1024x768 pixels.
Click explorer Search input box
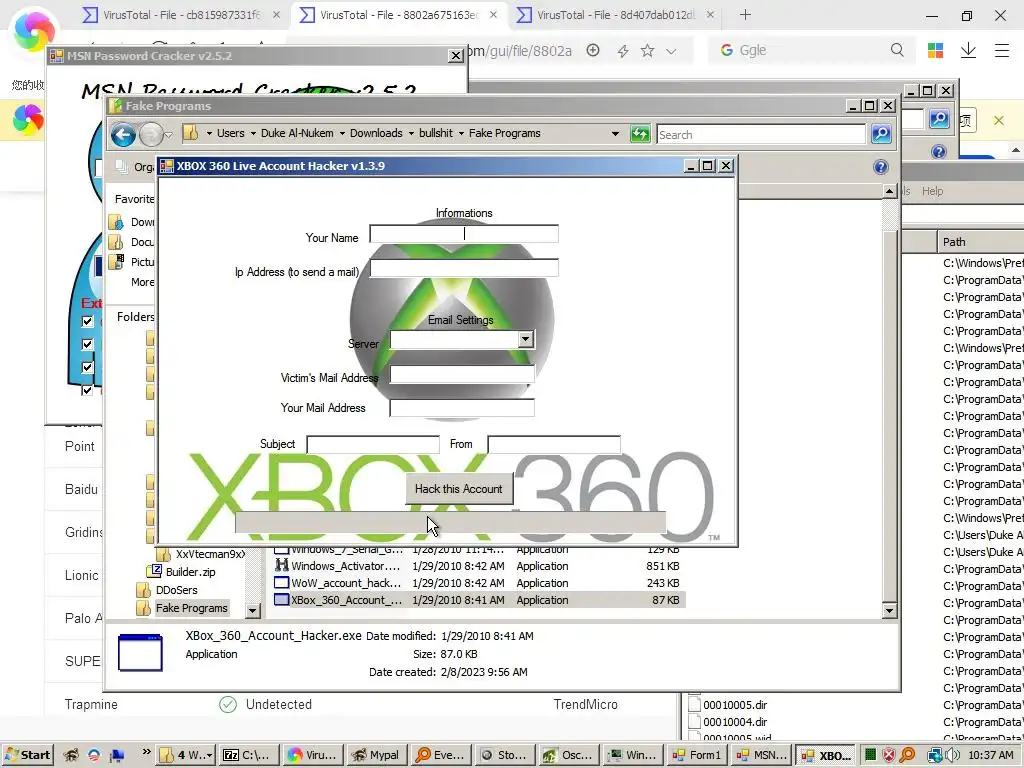(x=761, y=135)
